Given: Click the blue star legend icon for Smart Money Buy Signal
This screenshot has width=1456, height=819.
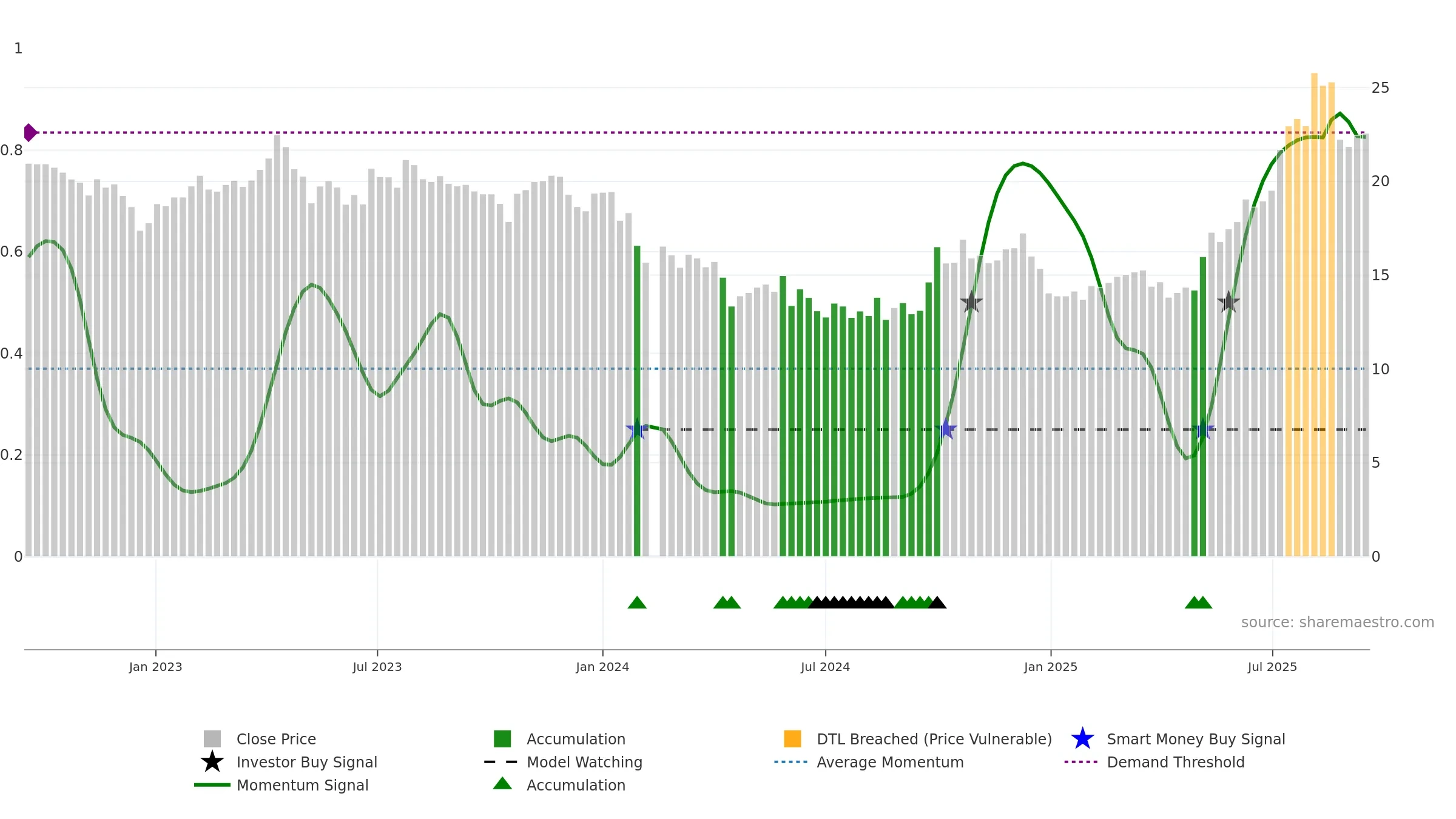Looking at the screenshot, I should [1082, 738].
